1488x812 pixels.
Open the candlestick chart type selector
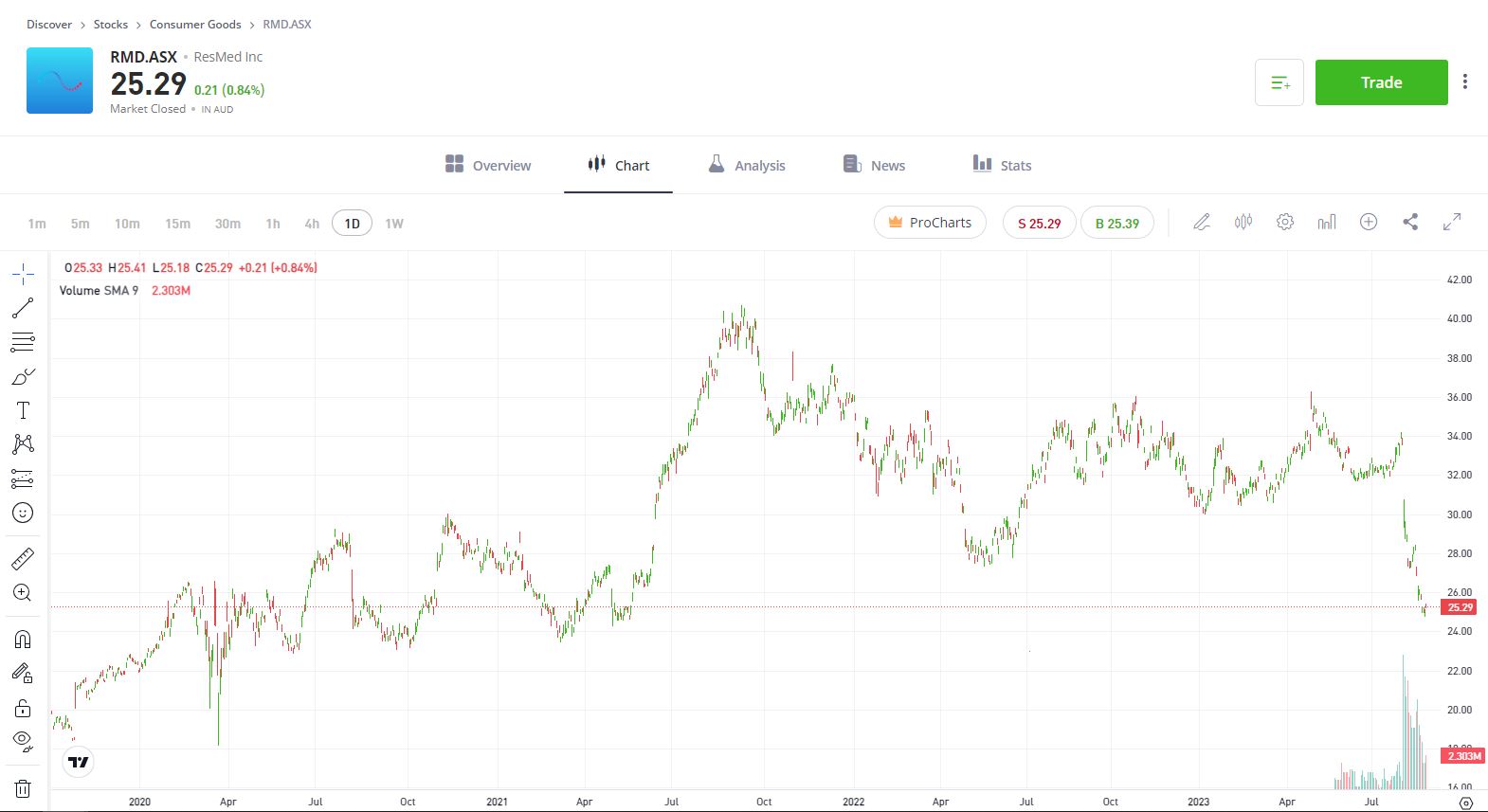click(x=1243, y=222)
